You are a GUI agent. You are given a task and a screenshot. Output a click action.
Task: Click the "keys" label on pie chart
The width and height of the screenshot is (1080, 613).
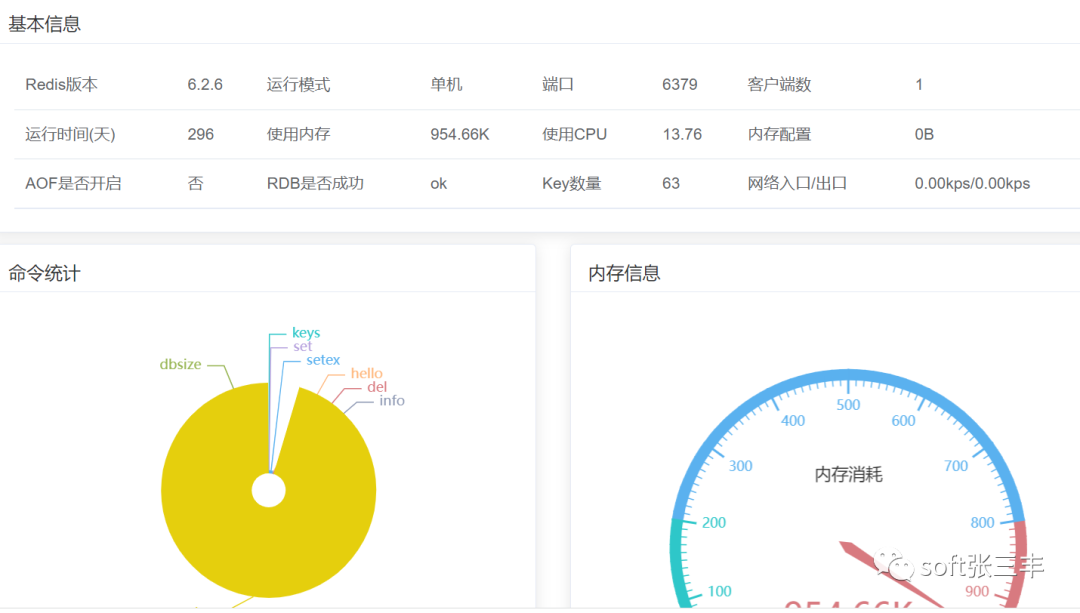coord(305,333)
